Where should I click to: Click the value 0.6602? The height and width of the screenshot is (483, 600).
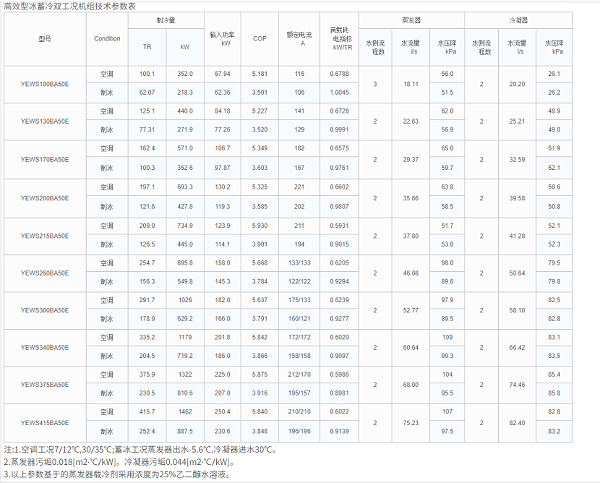point(339,187)
